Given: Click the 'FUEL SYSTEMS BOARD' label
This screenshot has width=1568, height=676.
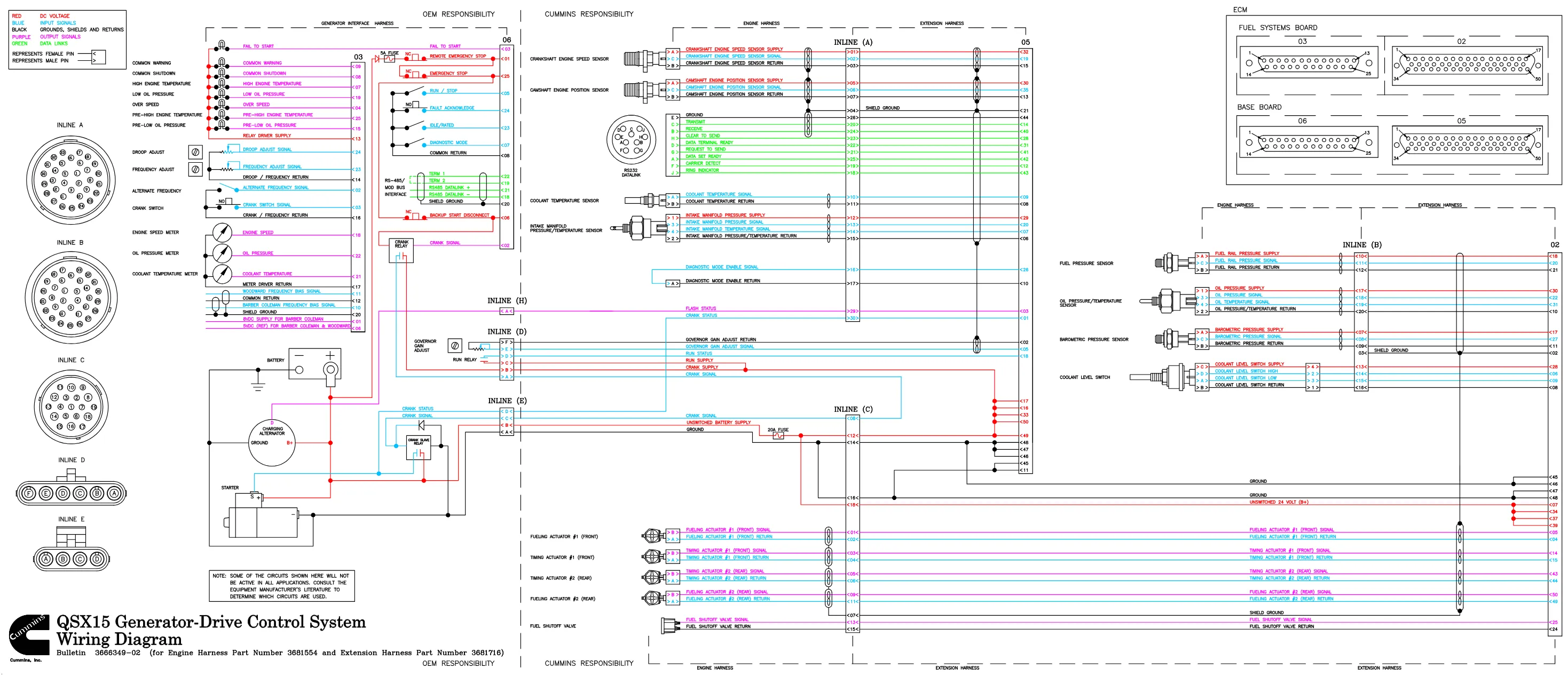Looking at the screenshot, I should (1277, 27).
